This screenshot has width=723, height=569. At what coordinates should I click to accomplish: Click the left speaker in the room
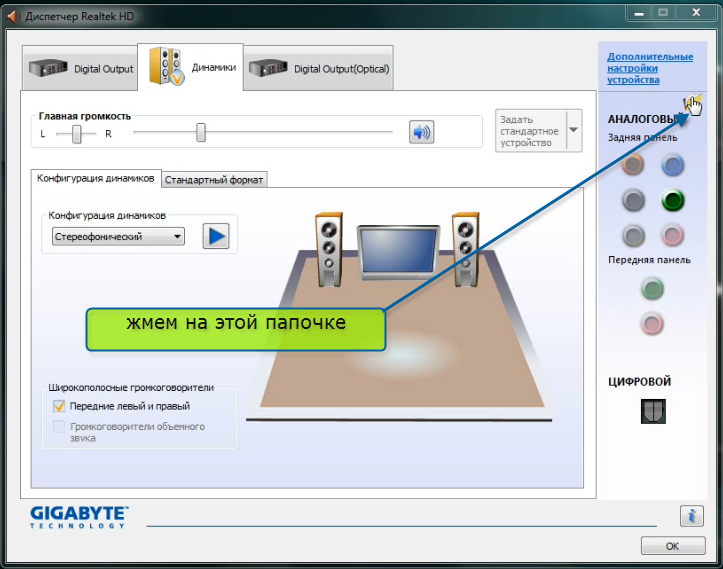[x=329, y=249]
